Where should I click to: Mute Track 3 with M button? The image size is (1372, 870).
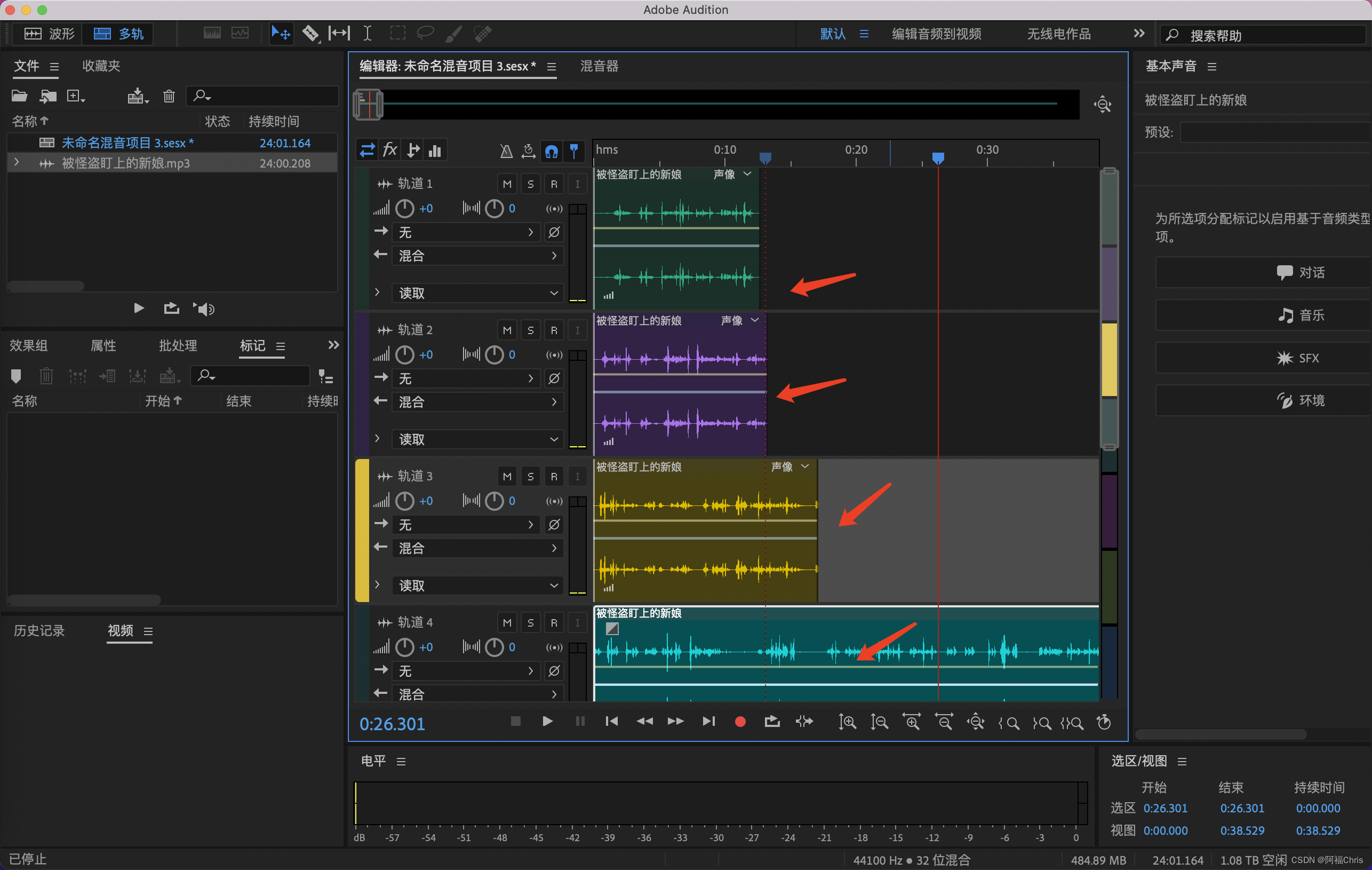pyautogui.click(x=507, y=477)
